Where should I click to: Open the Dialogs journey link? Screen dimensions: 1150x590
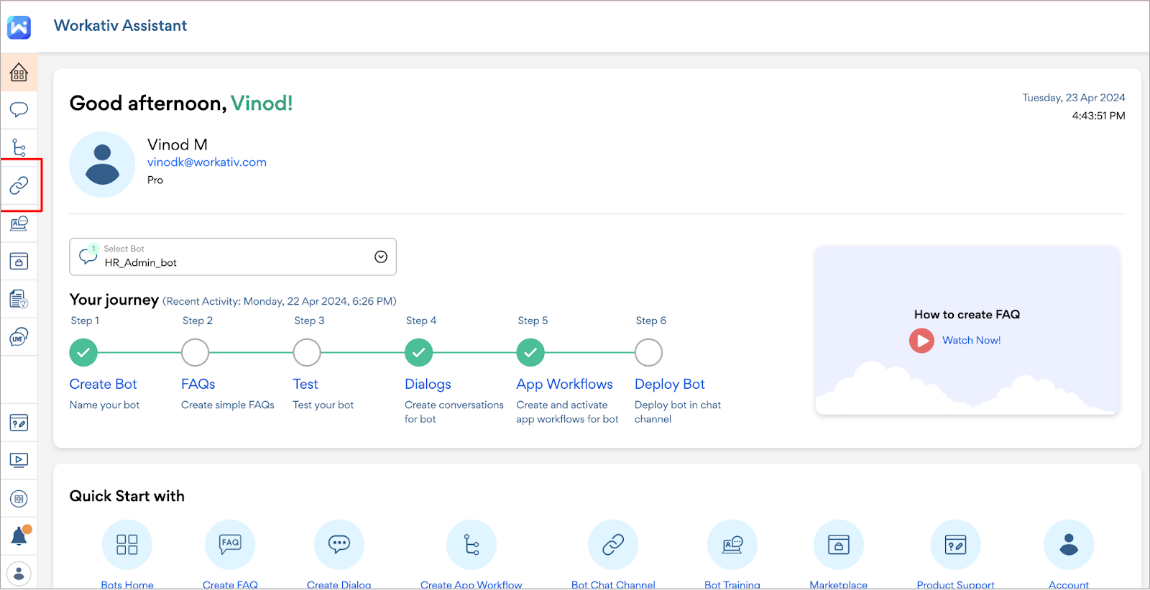428,385
